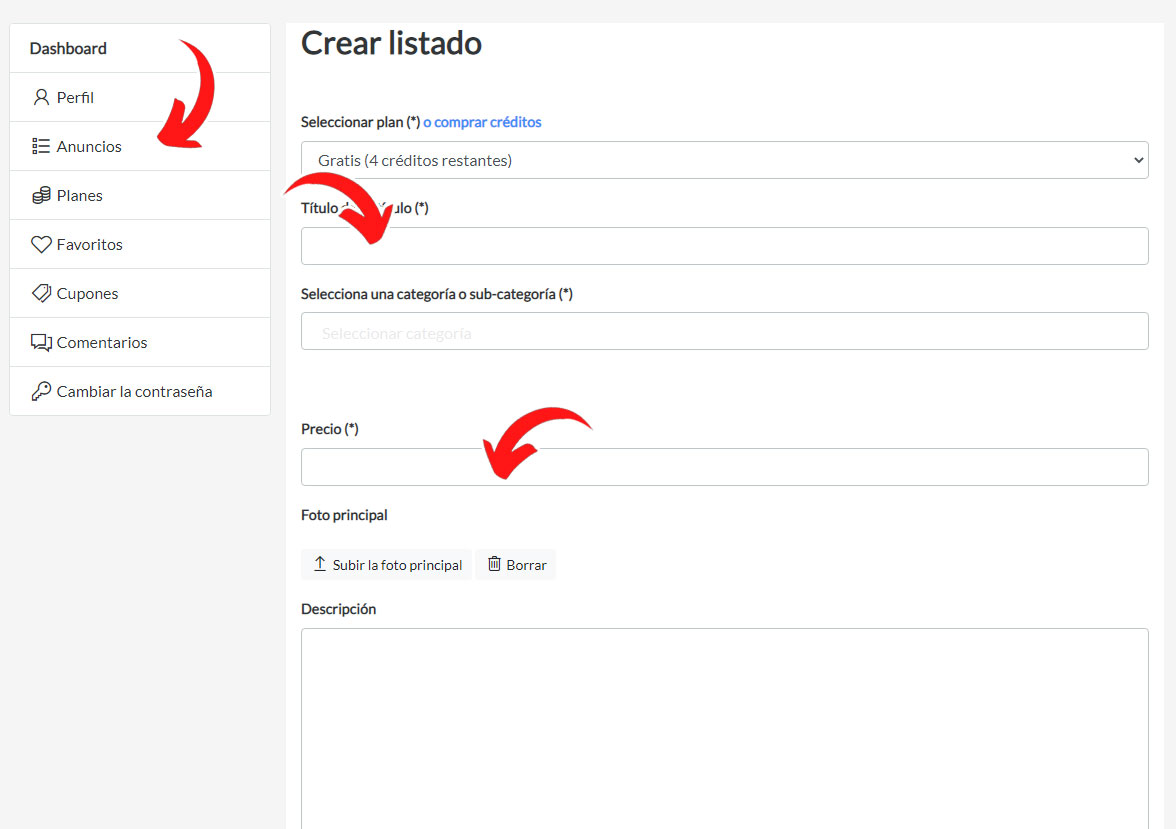Focus the Precio input field

pyautogui.click(x=724, y=467)
